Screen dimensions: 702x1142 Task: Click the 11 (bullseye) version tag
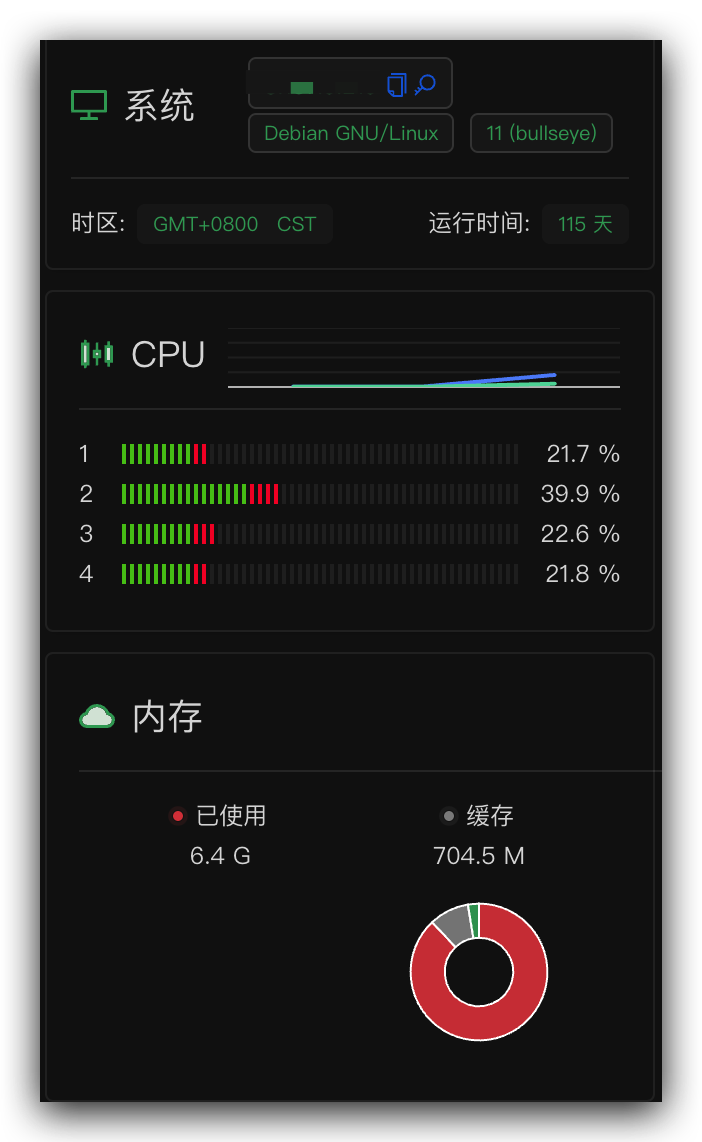pyautogui.click(x=541, y=133)
